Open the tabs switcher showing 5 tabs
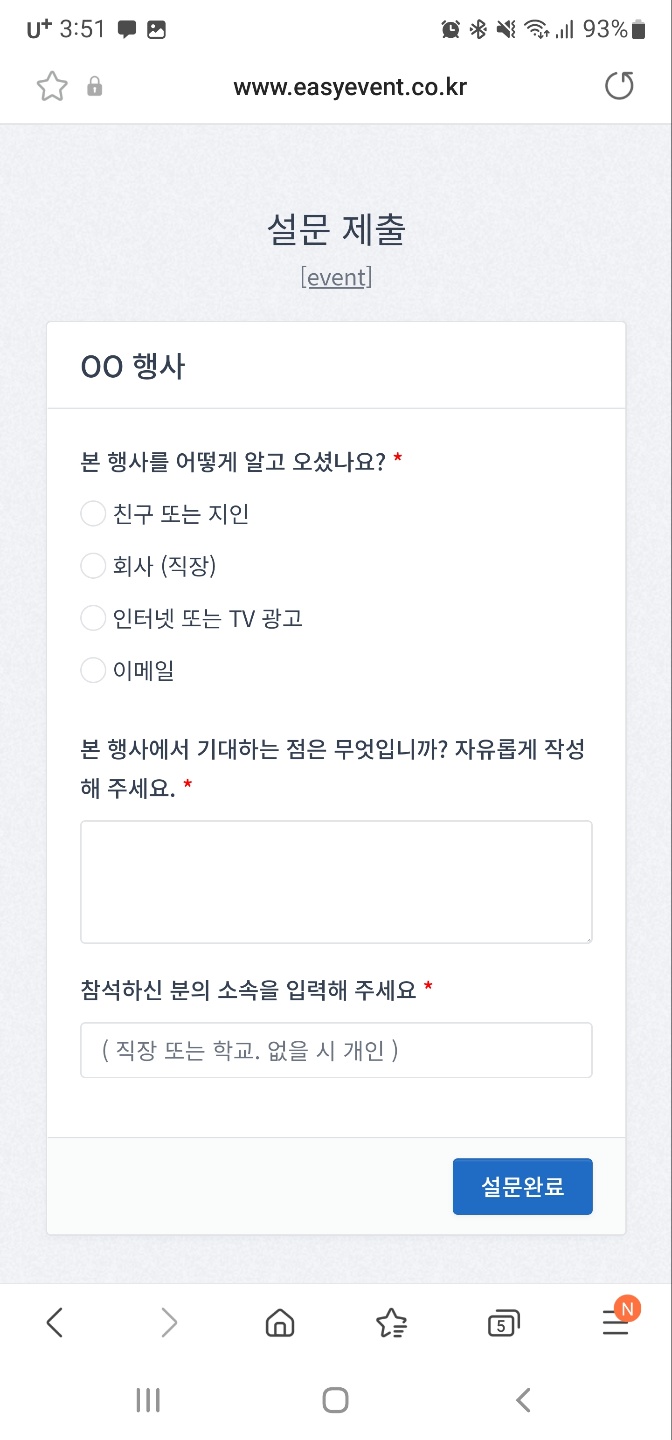672x1440 pixels. [x=503, y=1323]
